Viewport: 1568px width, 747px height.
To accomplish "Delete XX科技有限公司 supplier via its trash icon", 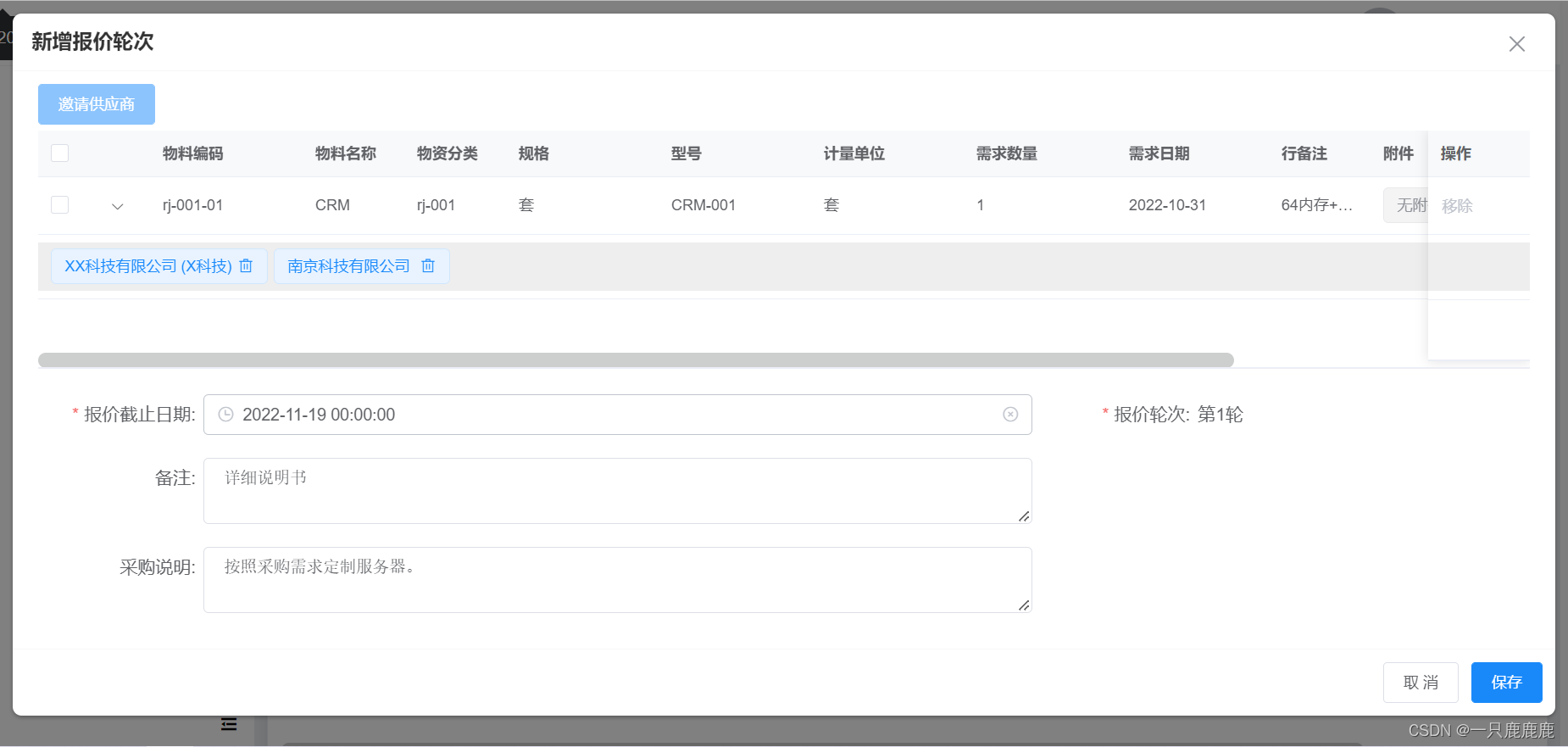I will click(246, 266).
